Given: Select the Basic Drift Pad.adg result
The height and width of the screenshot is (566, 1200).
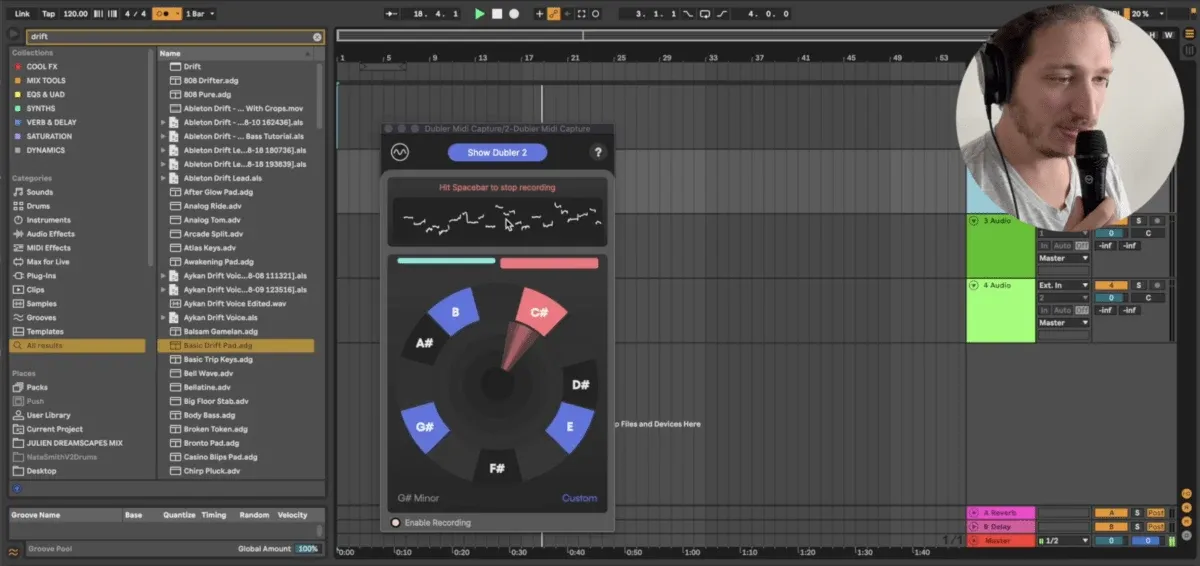Looking at the screenshot, I should click(x=236, y=345).
